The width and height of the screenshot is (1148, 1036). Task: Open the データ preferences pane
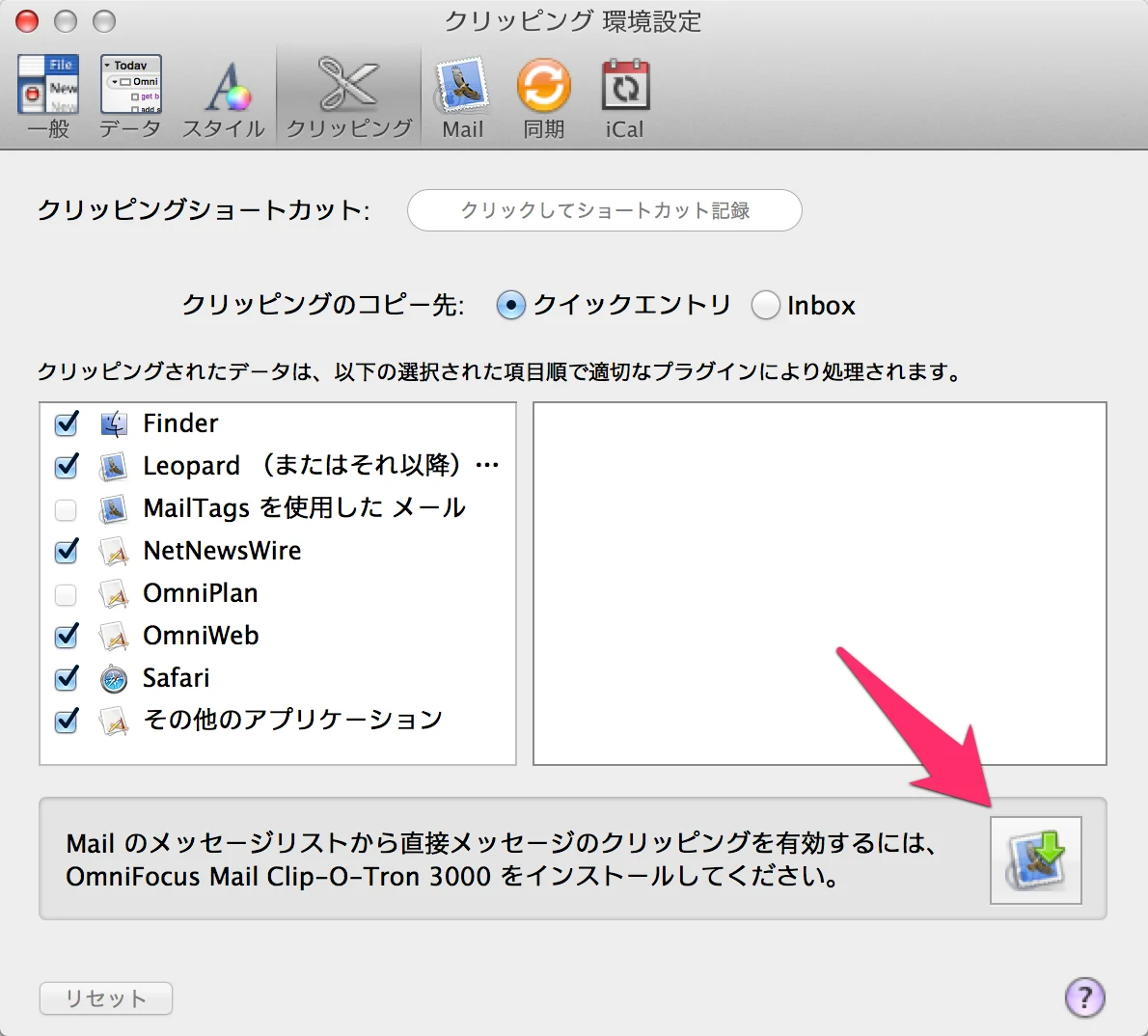130,96
